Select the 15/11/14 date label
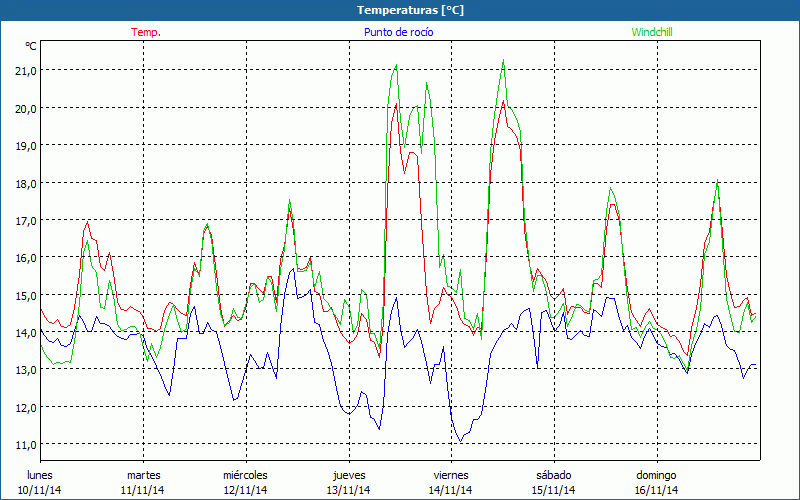This screenshot has width=800, height=500. pos(554,490)
